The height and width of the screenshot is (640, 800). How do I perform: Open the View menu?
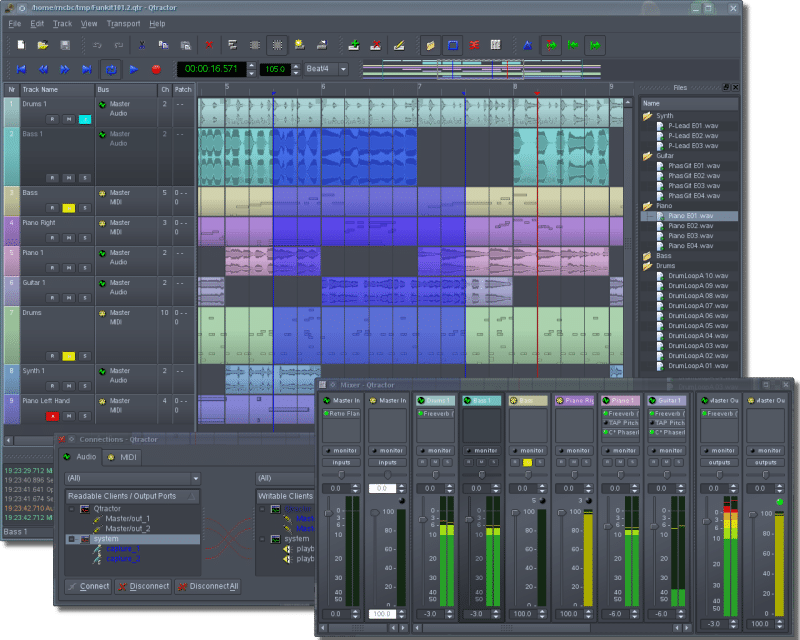pos(89,23)
